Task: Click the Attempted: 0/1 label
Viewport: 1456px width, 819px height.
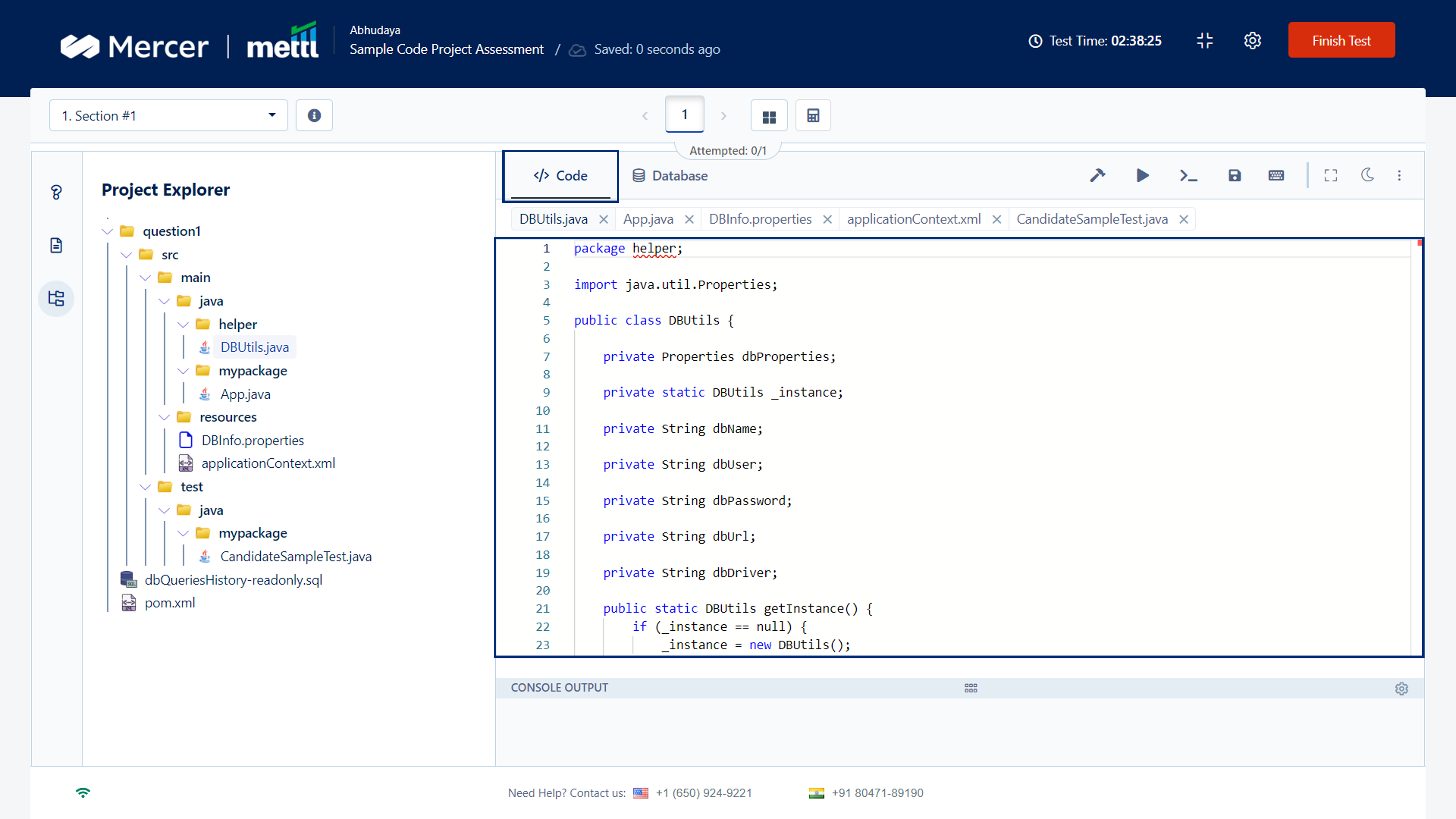Action: tap(727, 151)
